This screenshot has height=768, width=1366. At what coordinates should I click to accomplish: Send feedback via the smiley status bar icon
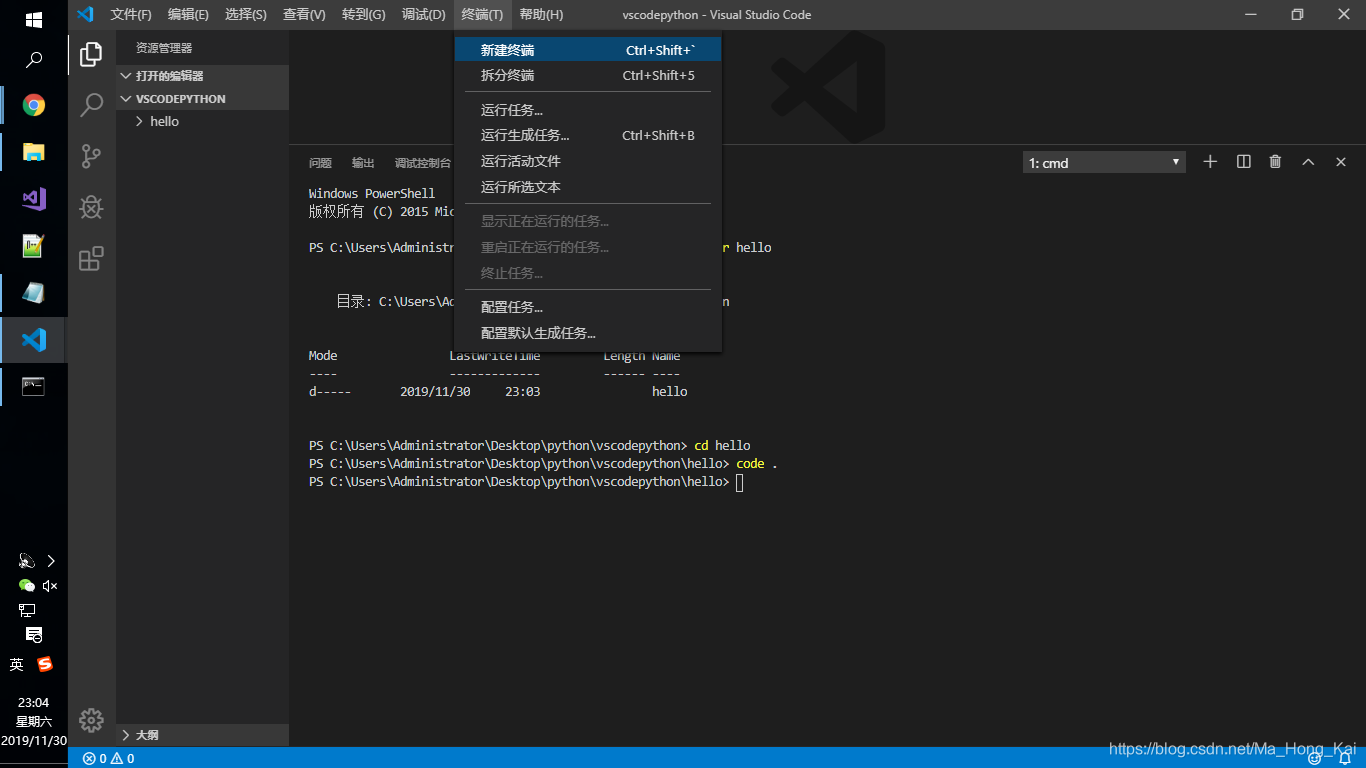coord(1317,758)
